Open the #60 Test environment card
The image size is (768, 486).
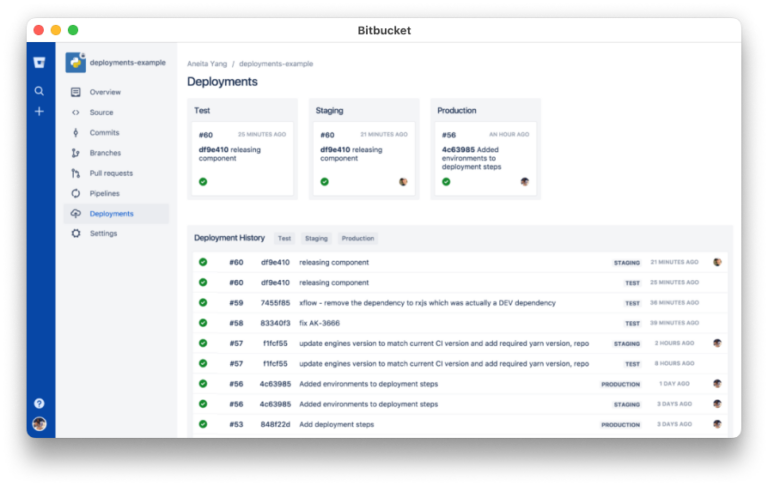pos(242,159)
